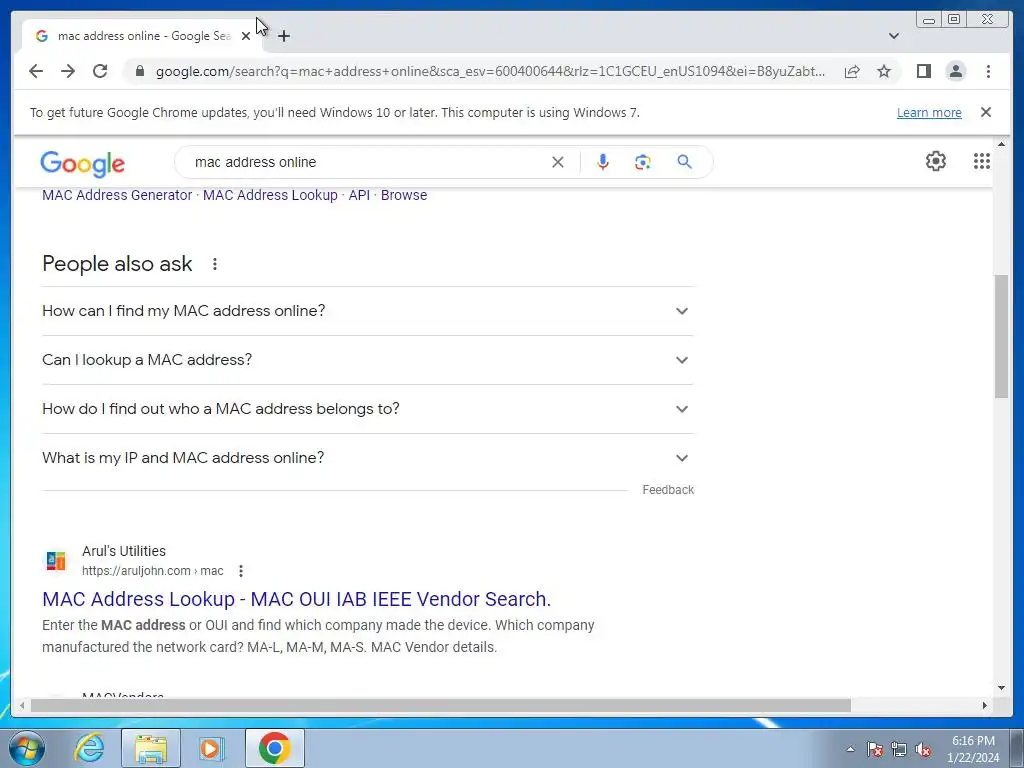
Task: Expand 'Can I lookup a MAC address?'
Action: click(367, 360)
